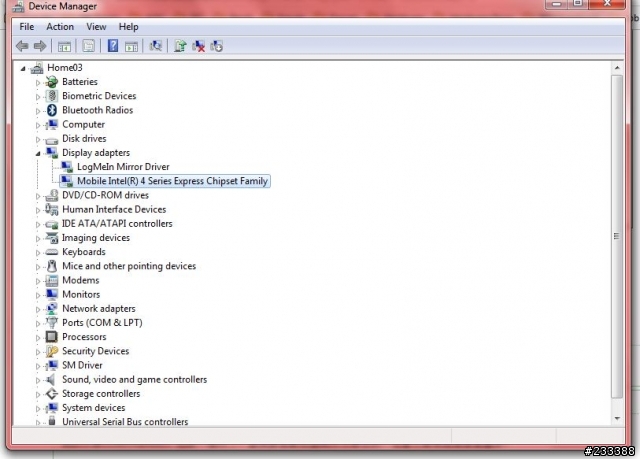Click the Batteries category icon
The width and height of the screenshot is (640, 459).
pyautogui.click(x=52, y=82)
